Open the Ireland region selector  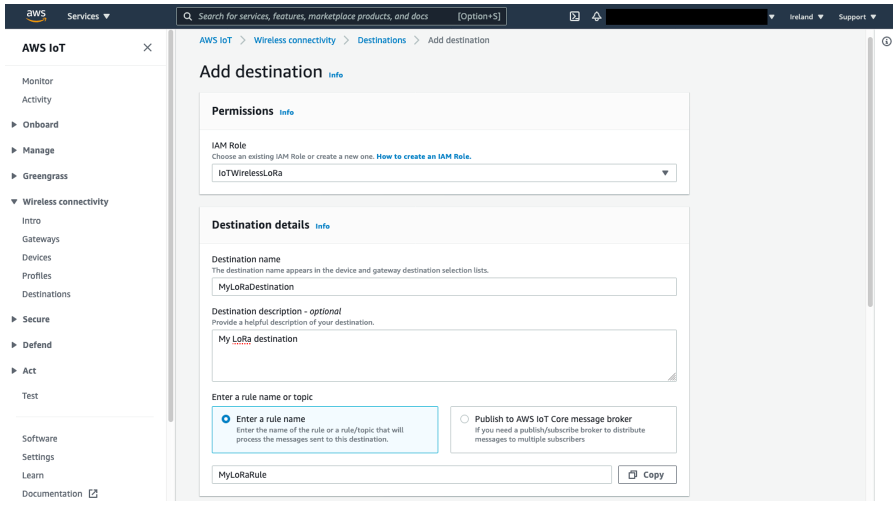pos(806,17)
